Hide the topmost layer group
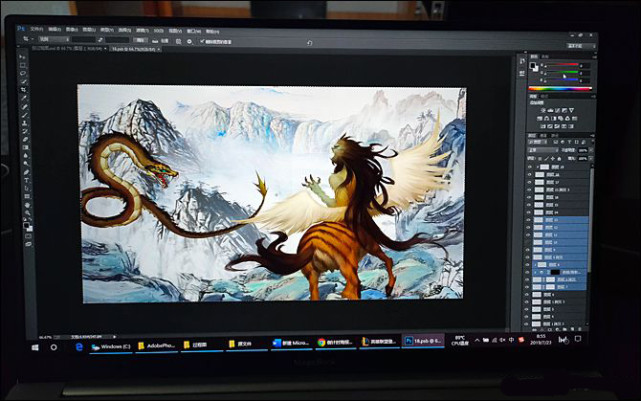The height and width of the screenshot is (401, 641). pos(529,167)
